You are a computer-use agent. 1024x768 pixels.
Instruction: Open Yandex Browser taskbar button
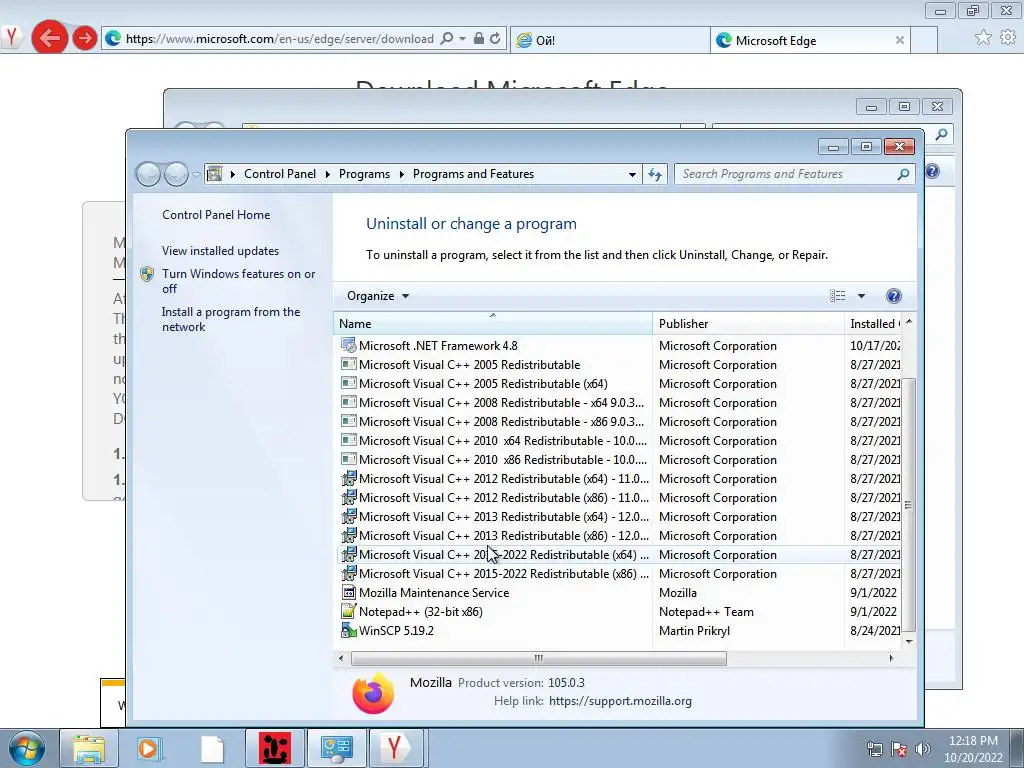coord(396,748)
